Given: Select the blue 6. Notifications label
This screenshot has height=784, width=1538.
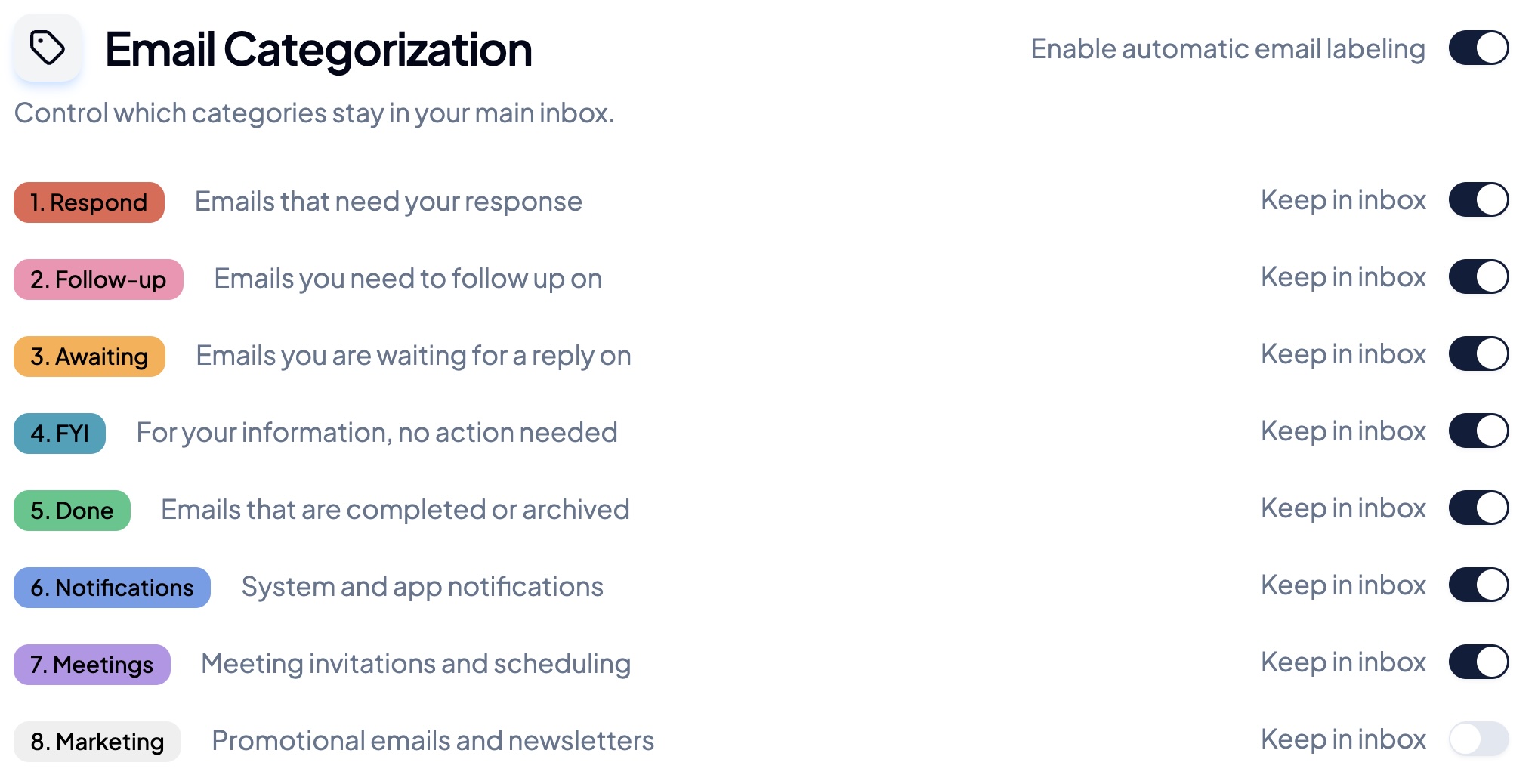Looking at the screenshot, I should [112, 588].
